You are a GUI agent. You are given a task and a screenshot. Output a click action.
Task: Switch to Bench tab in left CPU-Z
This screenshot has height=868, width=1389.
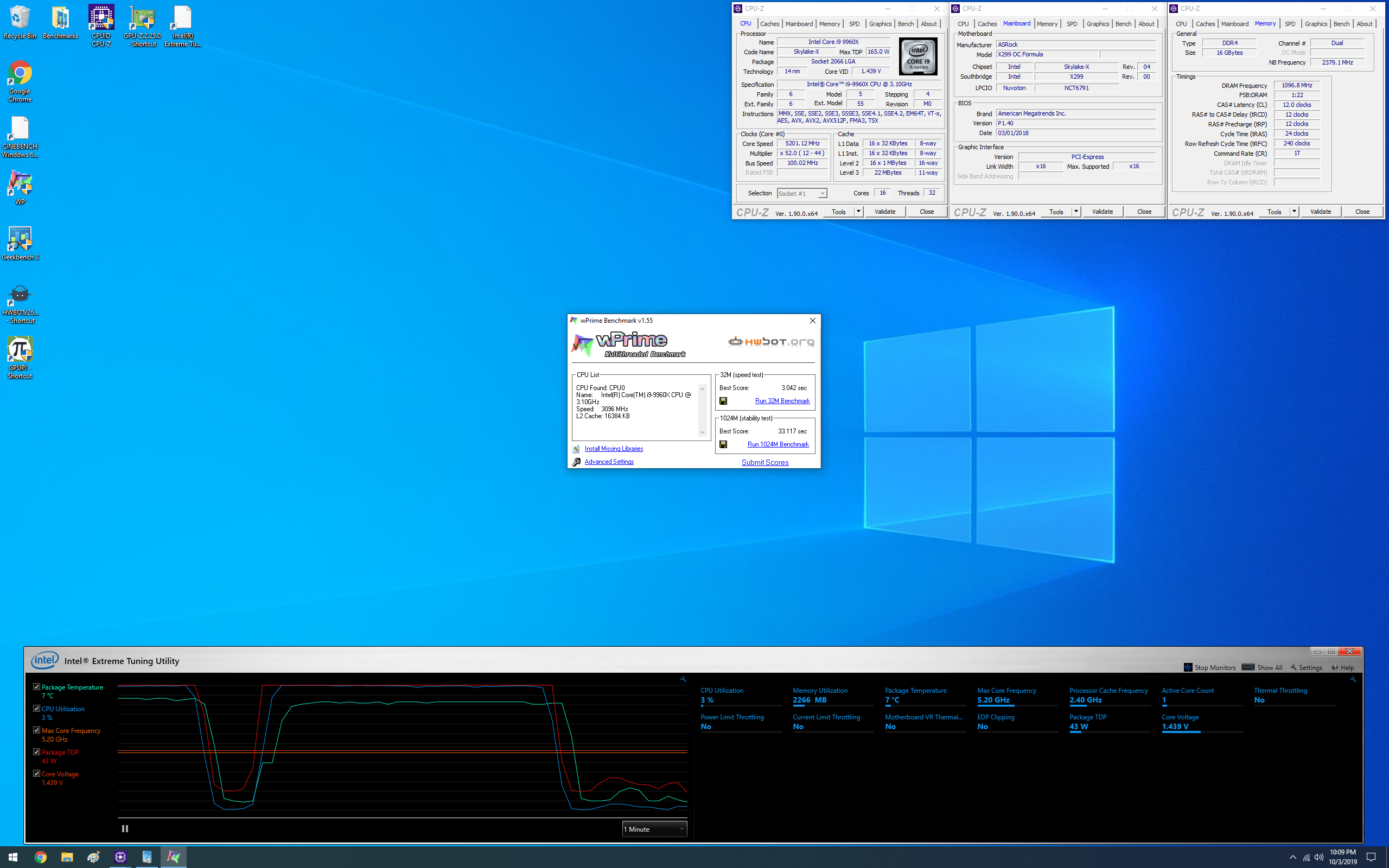tap(906, 24)
